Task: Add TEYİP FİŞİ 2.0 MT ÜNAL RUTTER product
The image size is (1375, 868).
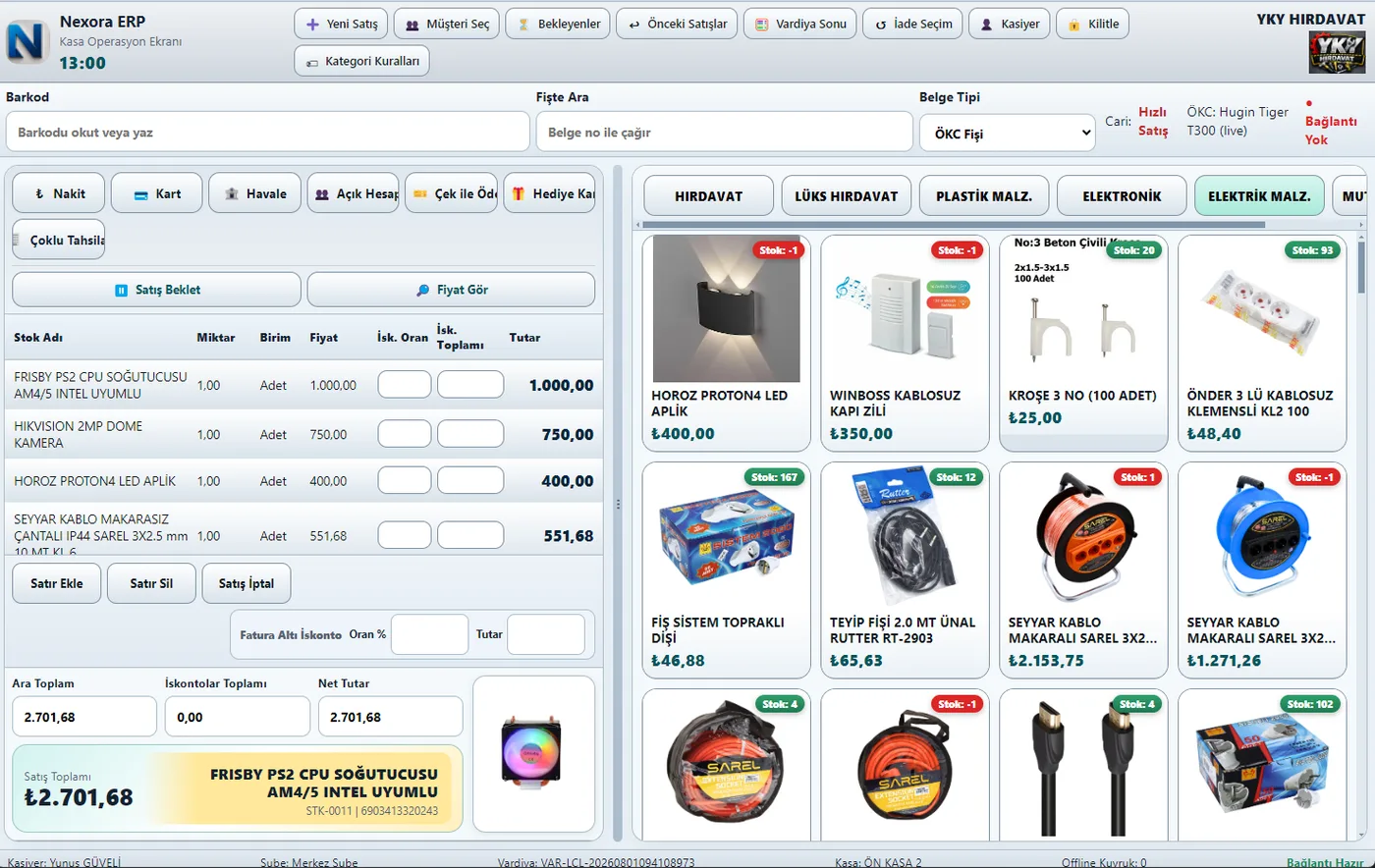Action: pyautogui.click(x=906, y=570)
